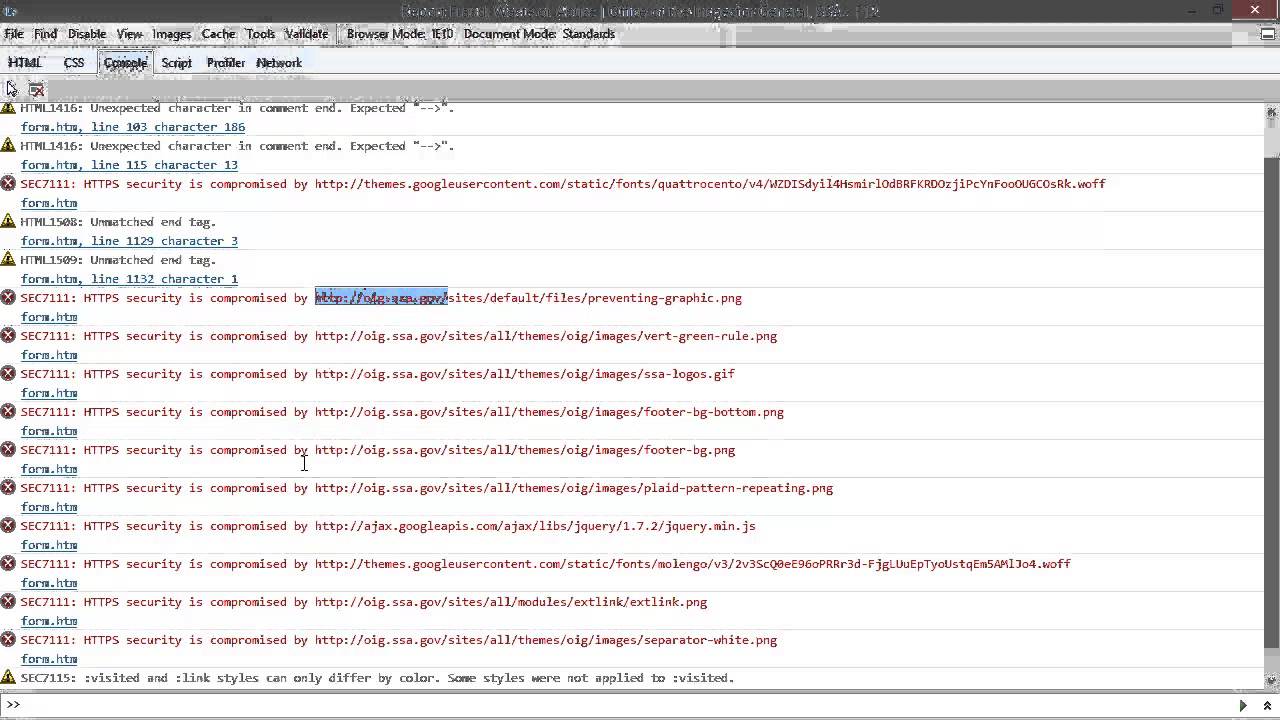1280x720 pixels.
Task: Open the Tools menu
Action: 260,34
